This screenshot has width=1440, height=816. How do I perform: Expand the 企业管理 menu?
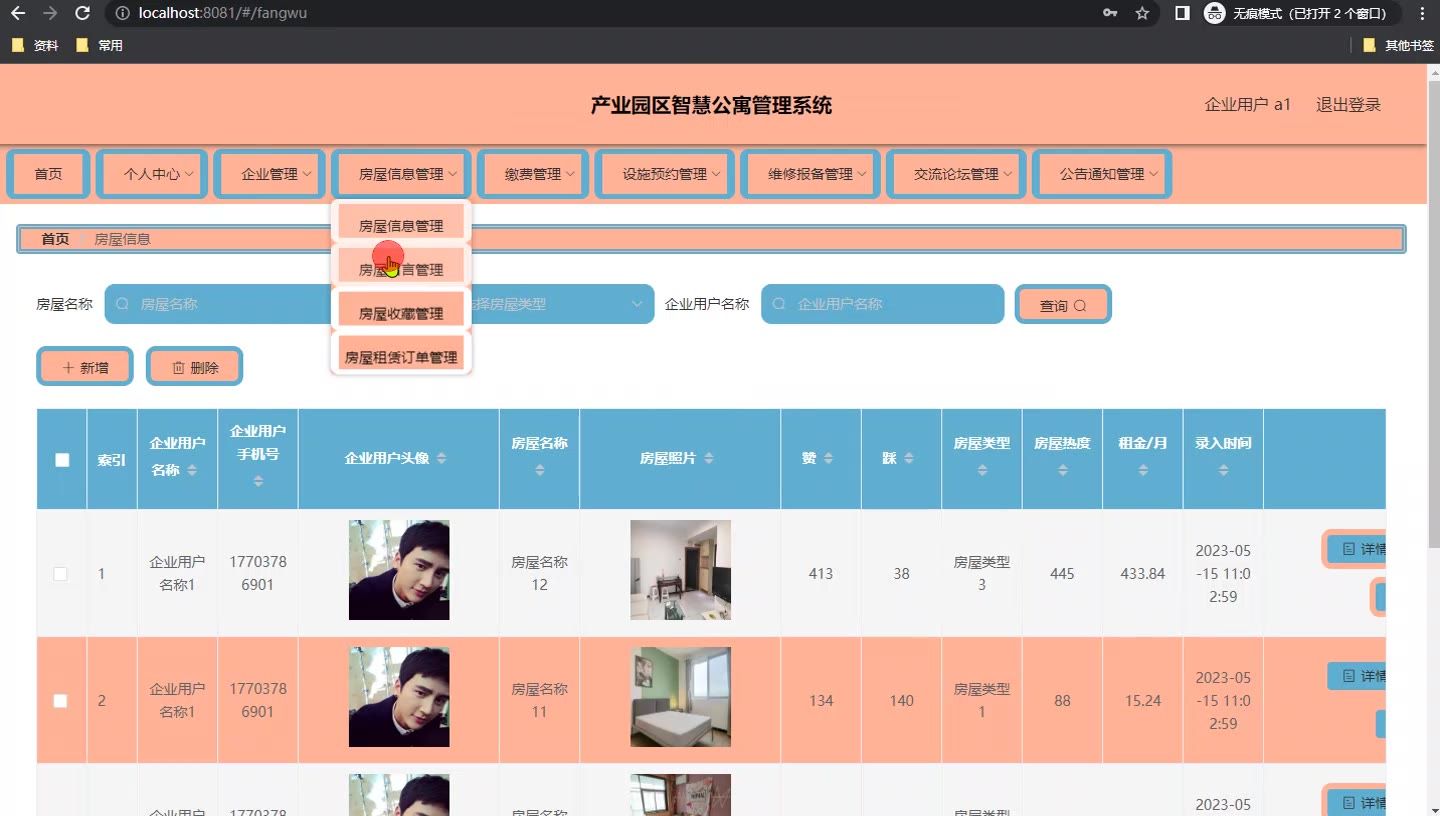pyautogui.click(x=270, y=174)
